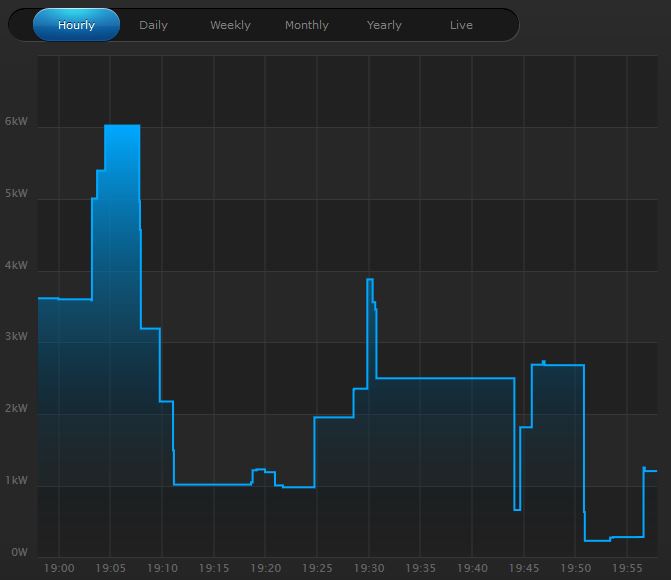This screenshot has height=580, width=671.
Task: Click the 1kW axis label
Action: (16, 480)
